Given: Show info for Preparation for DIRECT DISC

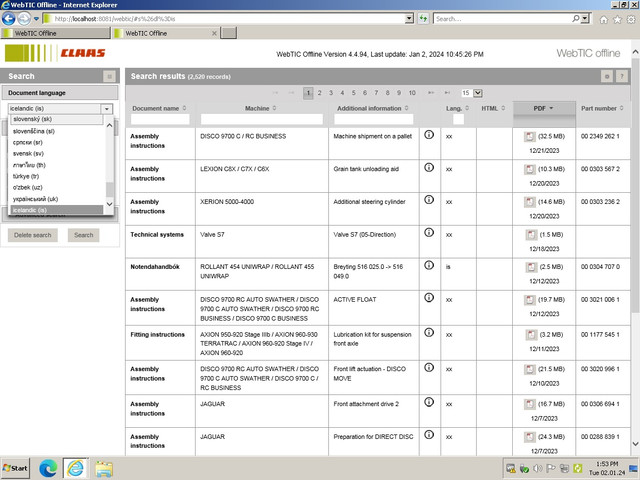Looking at the screenshot, I should tap(429, 435).
